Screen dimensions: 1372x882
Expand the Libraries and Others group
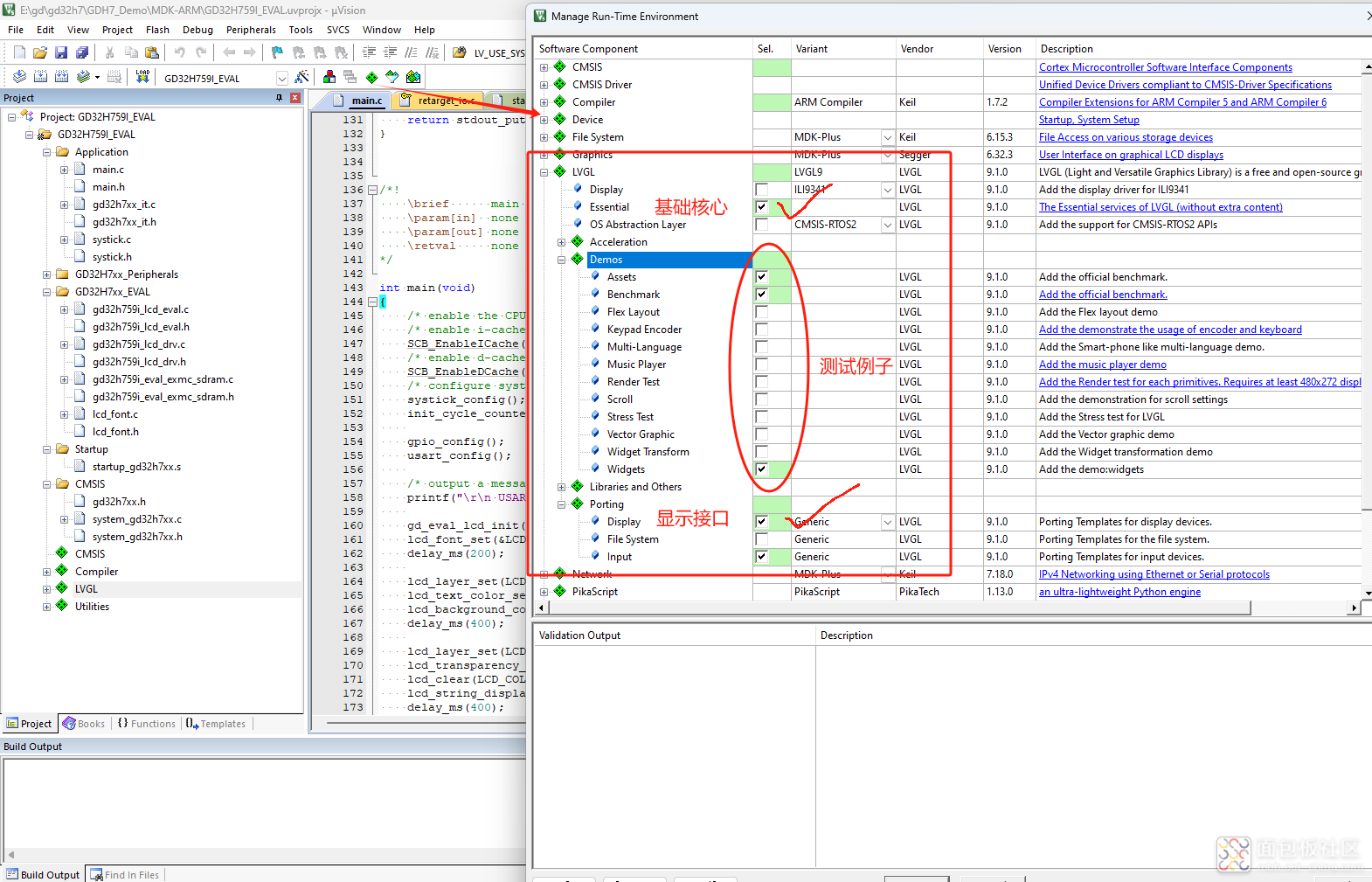(562, 487)
